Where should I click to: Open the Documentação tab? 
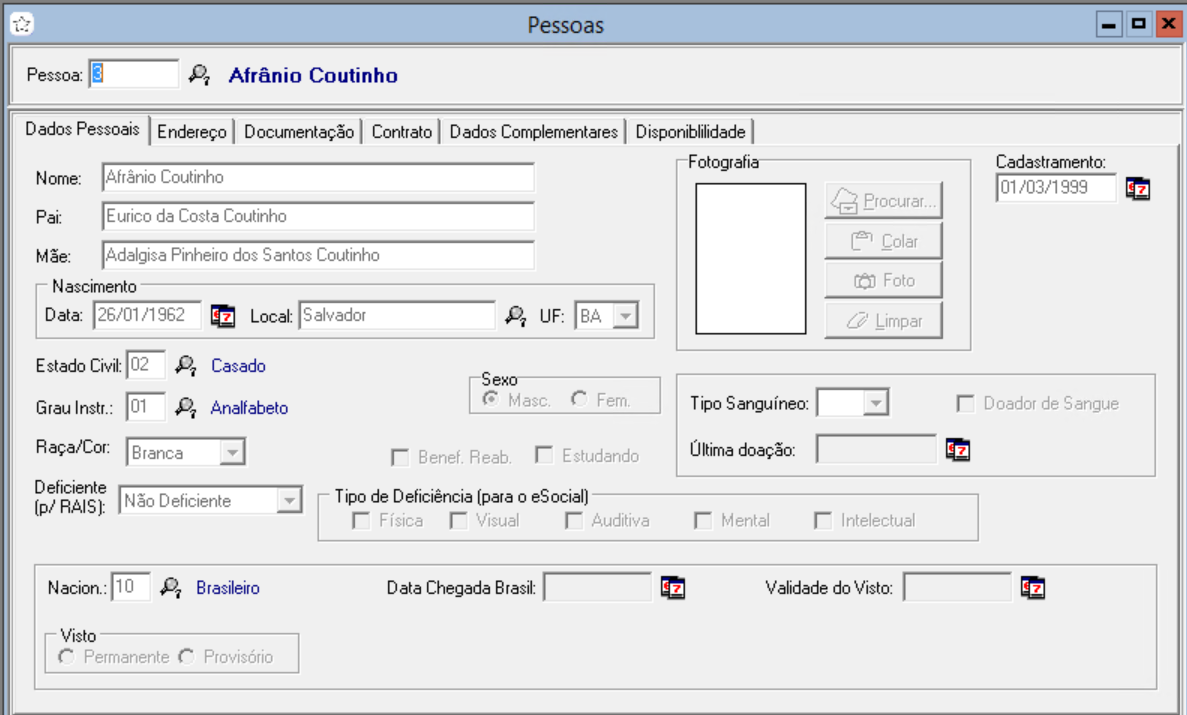(298, 132)
